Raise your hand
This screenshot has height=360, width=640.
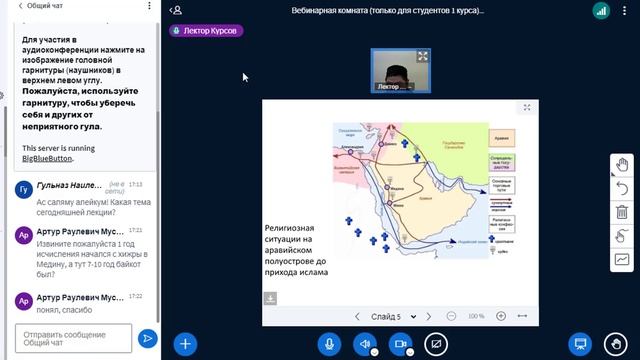pos(616,344)
